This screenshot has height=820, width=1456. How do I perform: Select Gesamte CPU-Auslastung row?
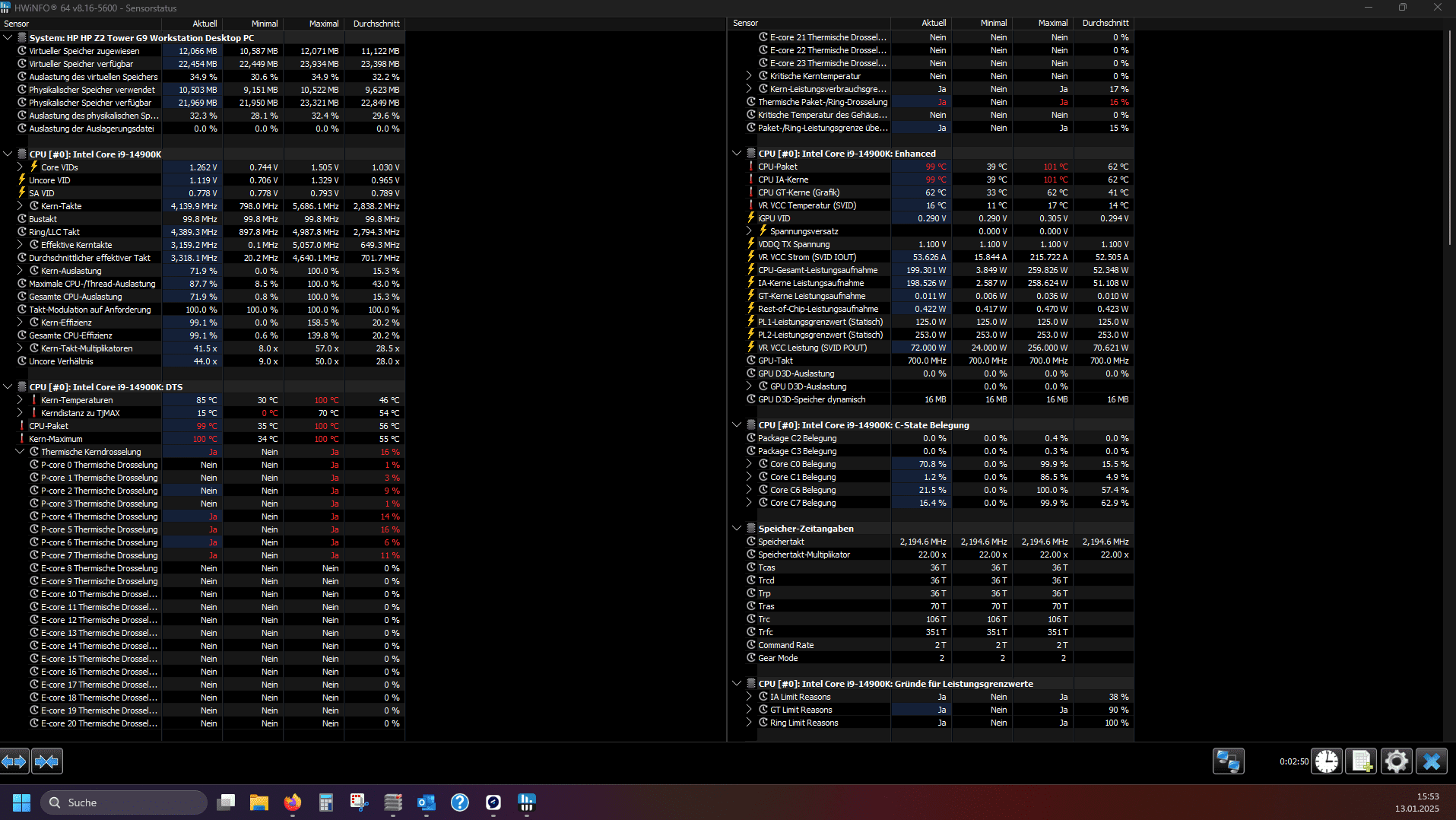pyautogui.click(x=202, y=297)
